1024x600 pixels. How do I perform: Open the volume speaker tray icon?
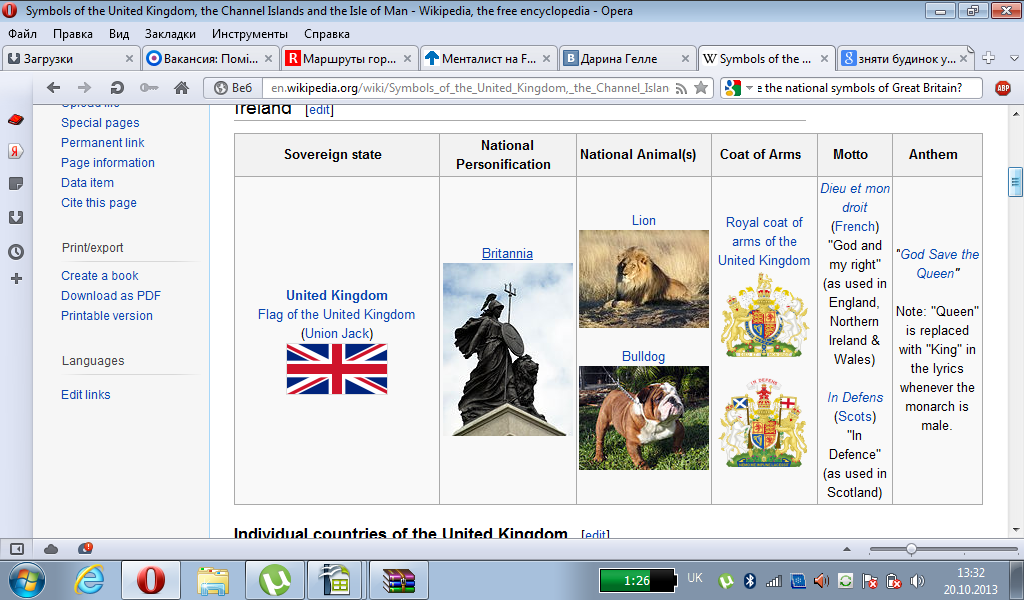click(x=918, y=580)
